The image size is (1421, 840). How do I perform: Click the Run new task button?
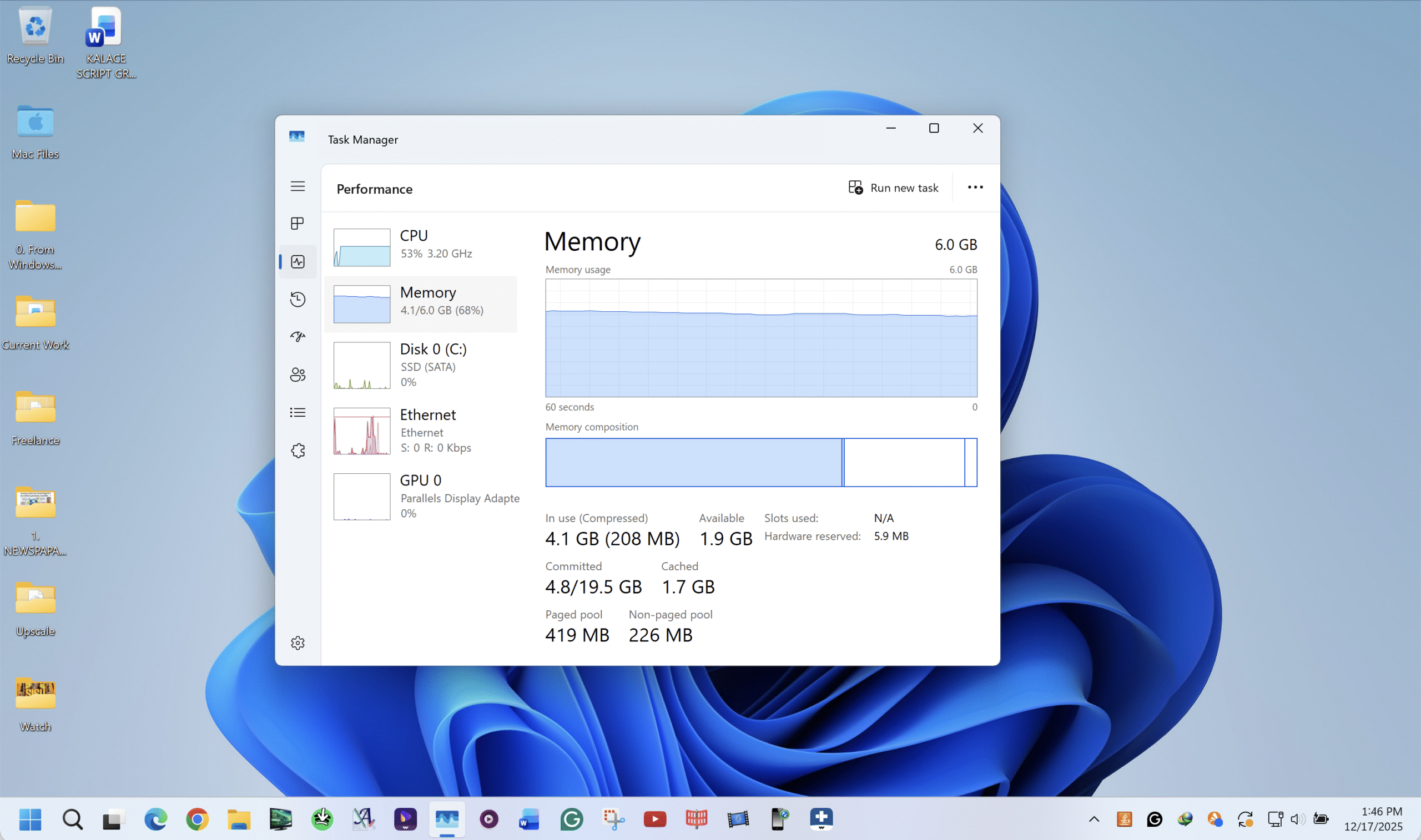click(893, 188)
